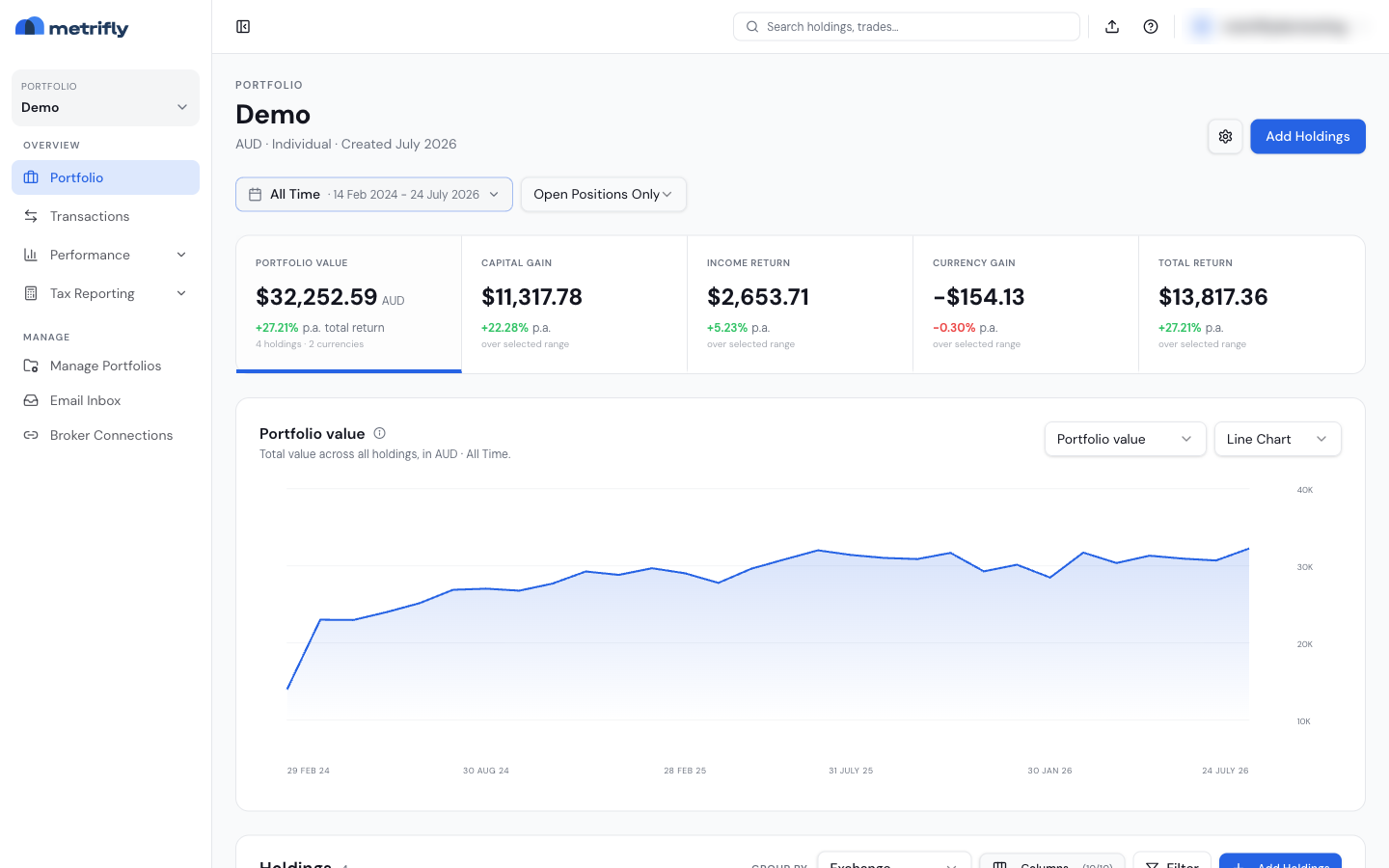
Task: Click the -0.30% p.a. currency percentage
Action: 965,328
